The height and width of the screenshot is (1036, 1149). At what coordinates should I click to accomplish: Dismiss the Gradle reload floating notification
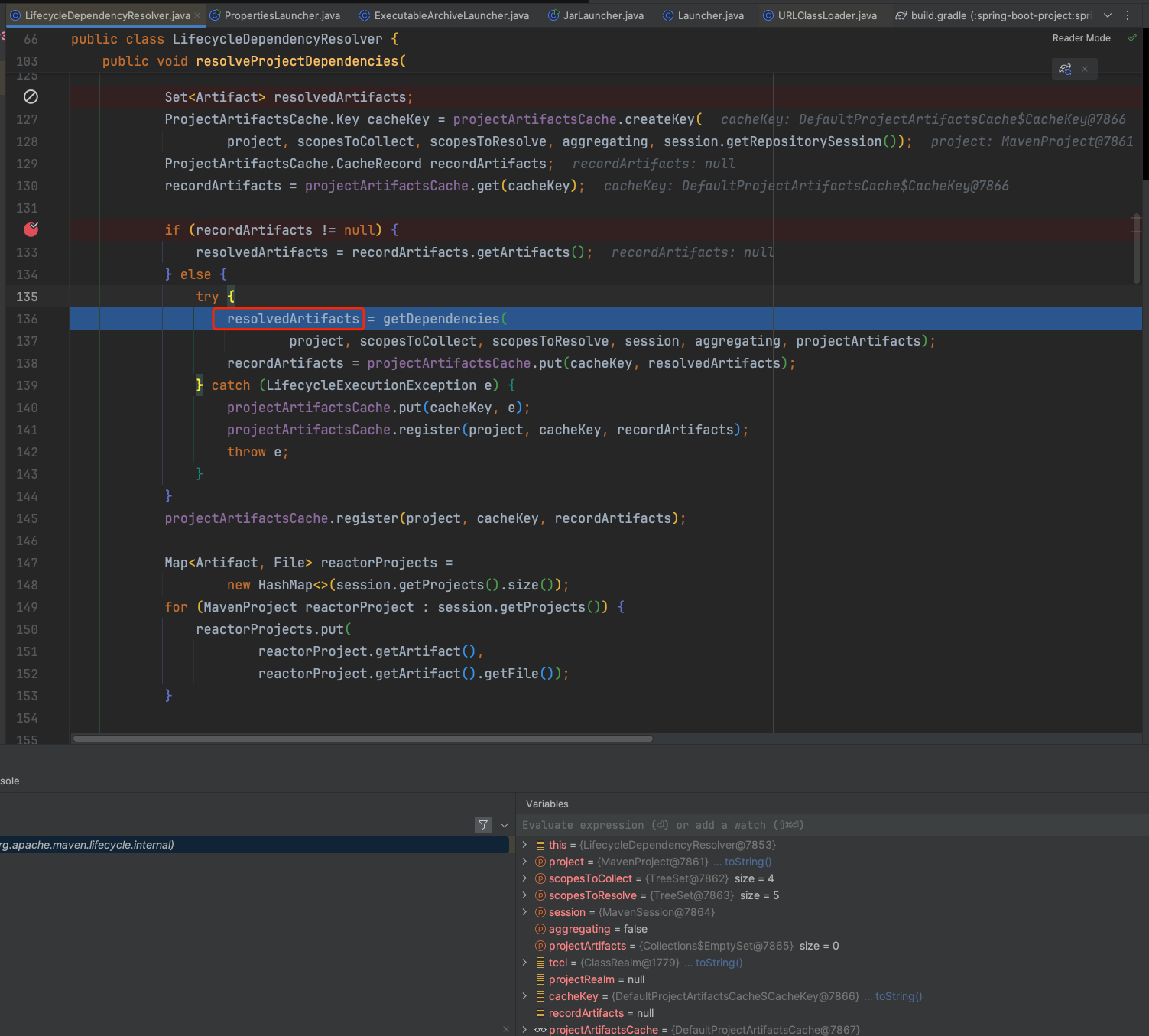pyautogui.click(x=1084, y=69)
